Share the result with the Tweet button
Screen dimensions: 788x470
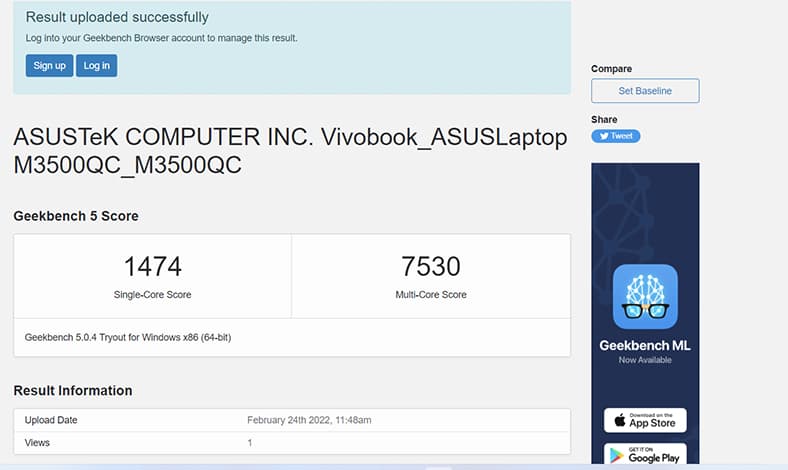tap(616, 136)
